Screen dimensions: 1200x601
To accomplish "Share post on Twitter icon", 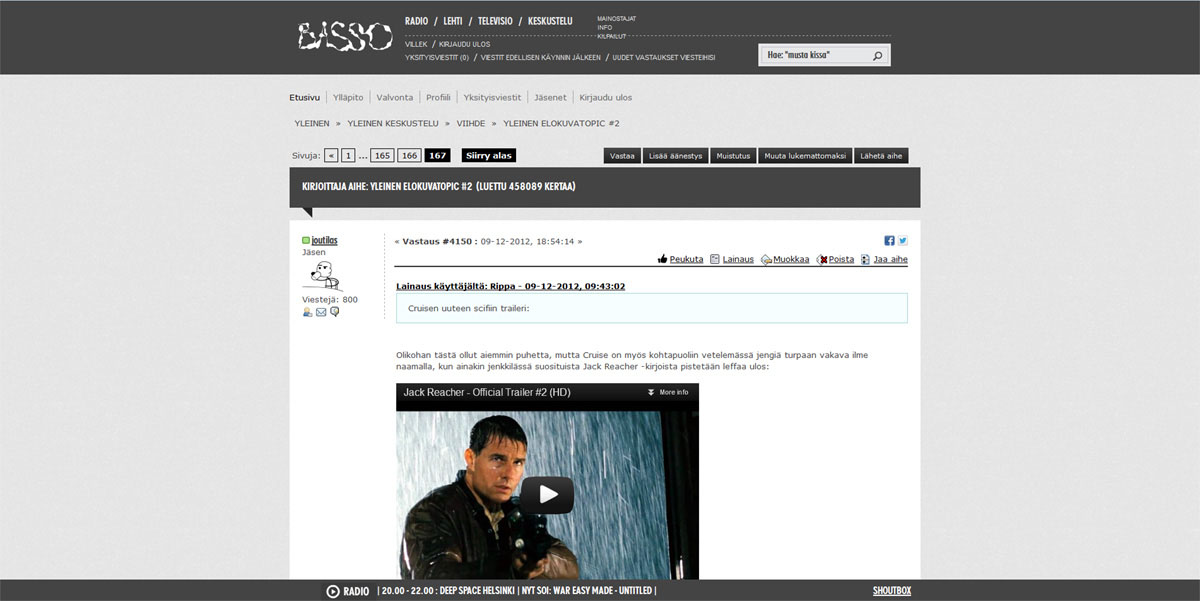I will pyautogui.click(x=902, y=241).
